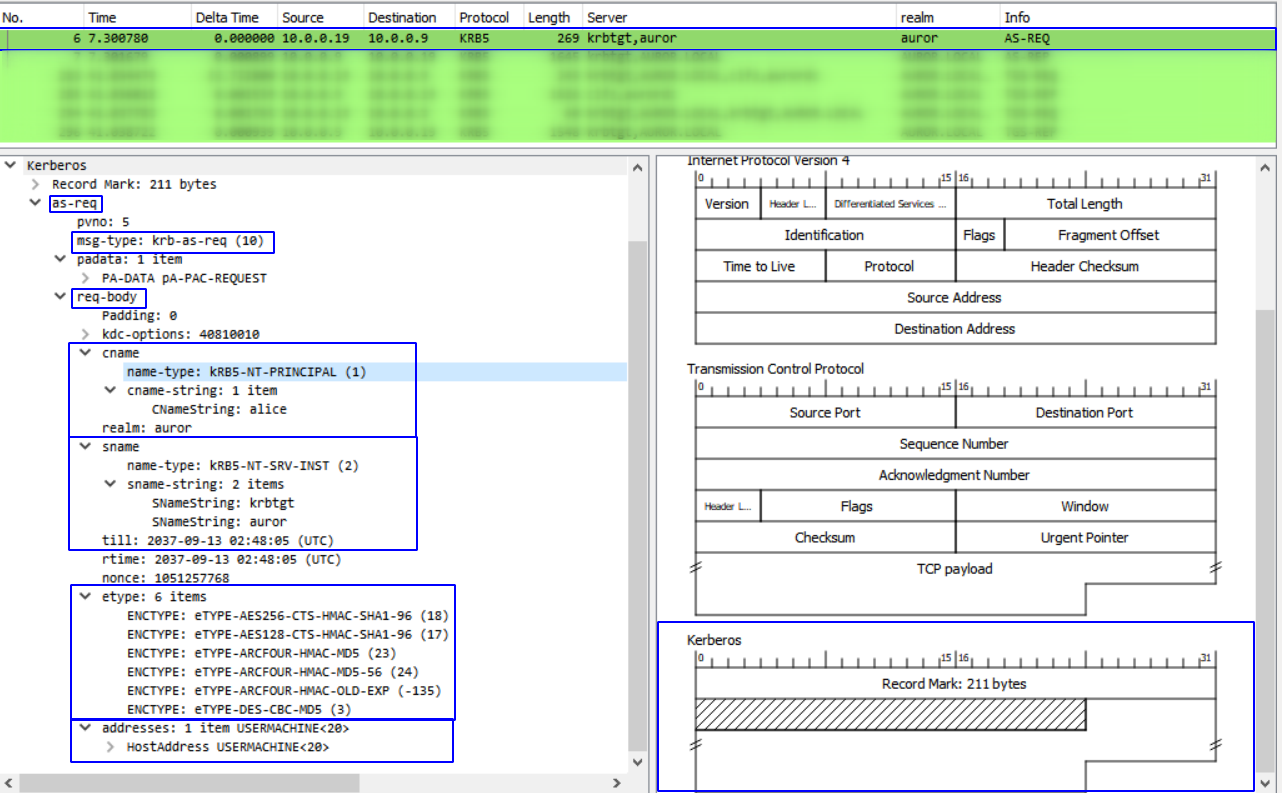The height and width of the screenshot is (793, 1282).
Task: Click TCP Source Port diagram field
Action: pyautogui.click(x=825, y=413)
